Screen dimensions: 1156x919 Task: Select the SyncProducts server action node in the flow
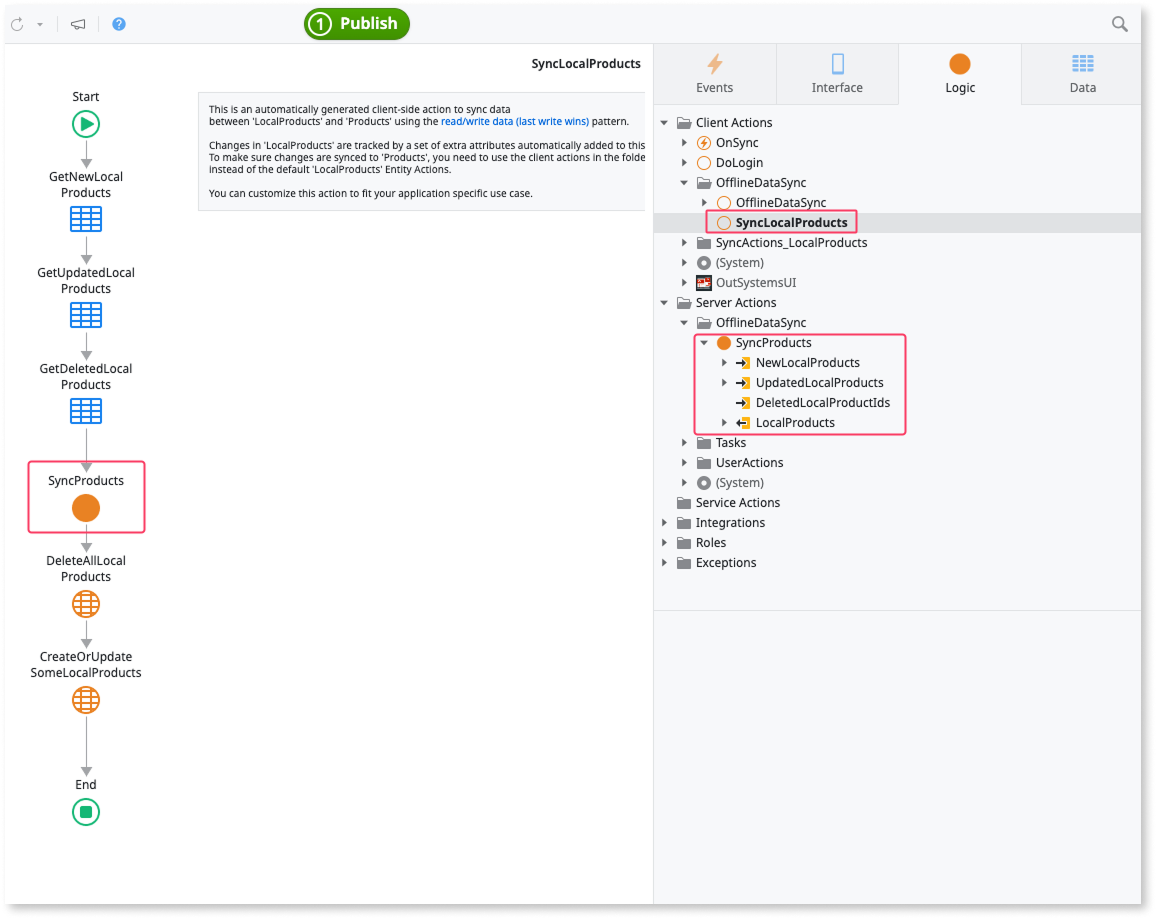tap(86, 507)
